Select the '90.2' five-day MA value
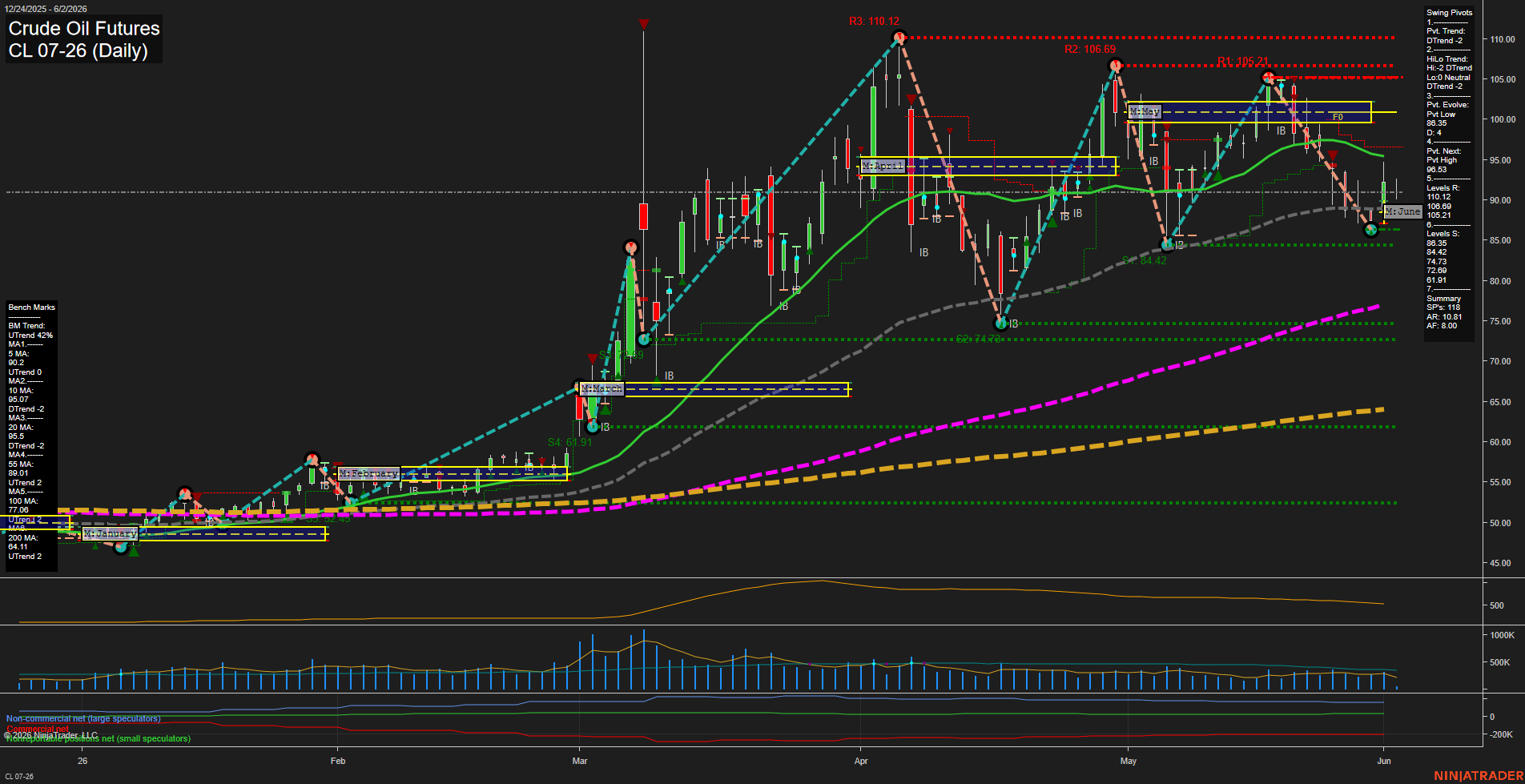1525x784 pixels. pyautogui.click(x=16, y=363)
